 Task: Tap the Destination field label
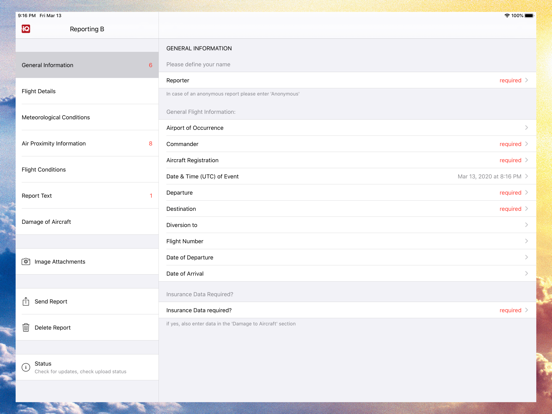tap(181, 209)
